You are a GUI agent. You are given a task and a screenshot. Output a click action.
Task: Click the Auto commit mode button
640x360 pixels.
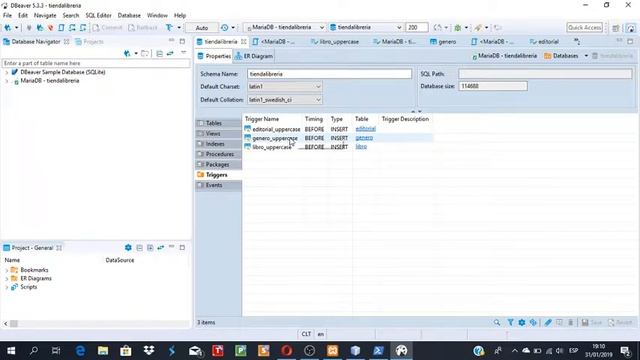coord(202,28)
